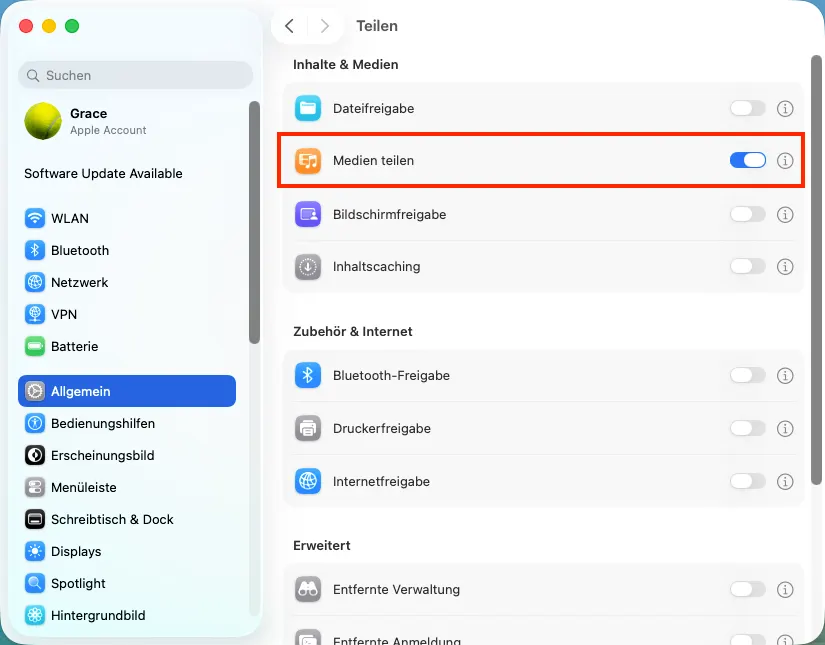825x645 pixels.
Task: Toggle Bluetooth-Freigabe on
Action: click(748, 376)
